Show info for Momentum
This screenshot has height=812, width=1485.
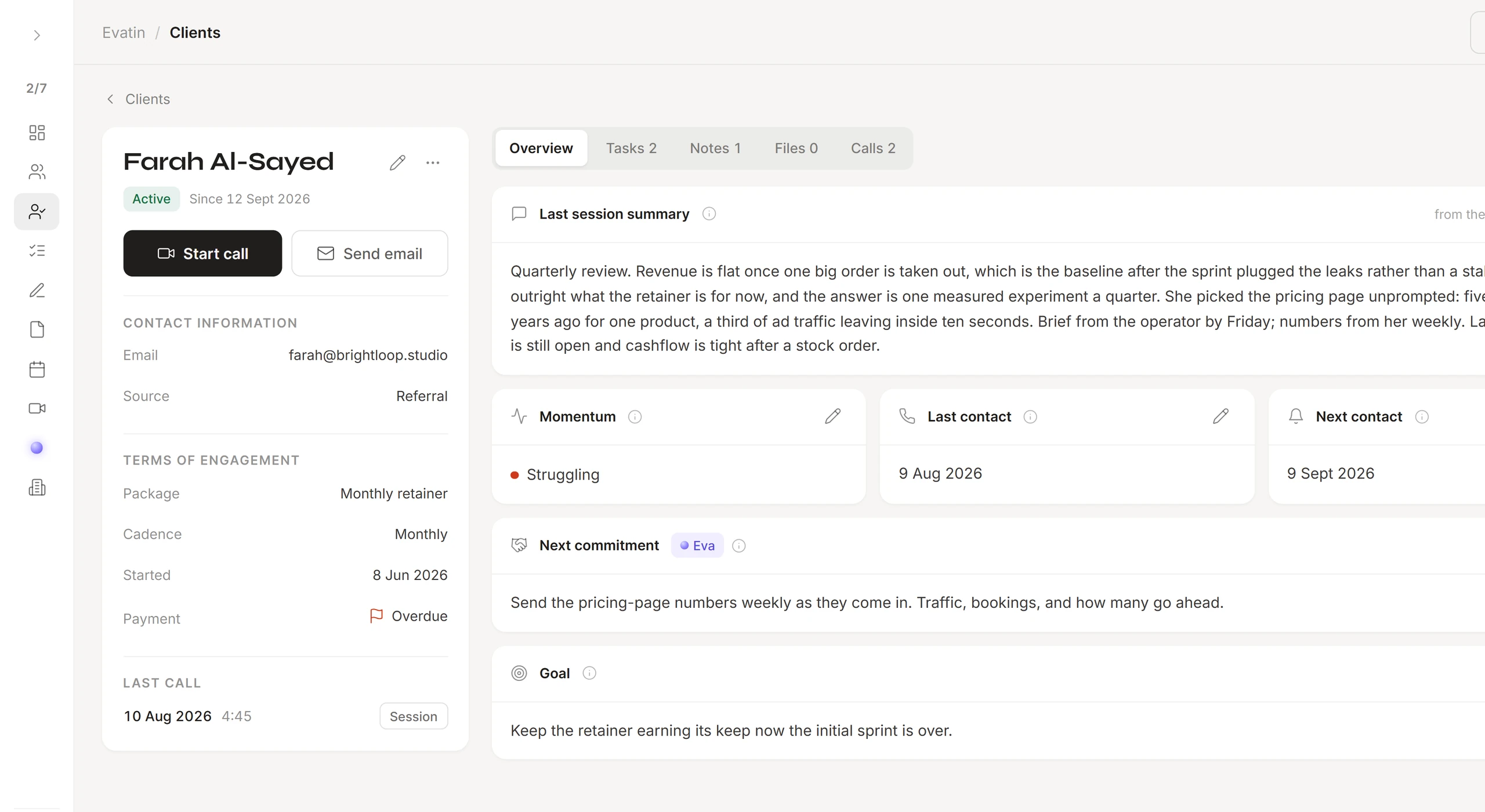[x=635, y=416]
